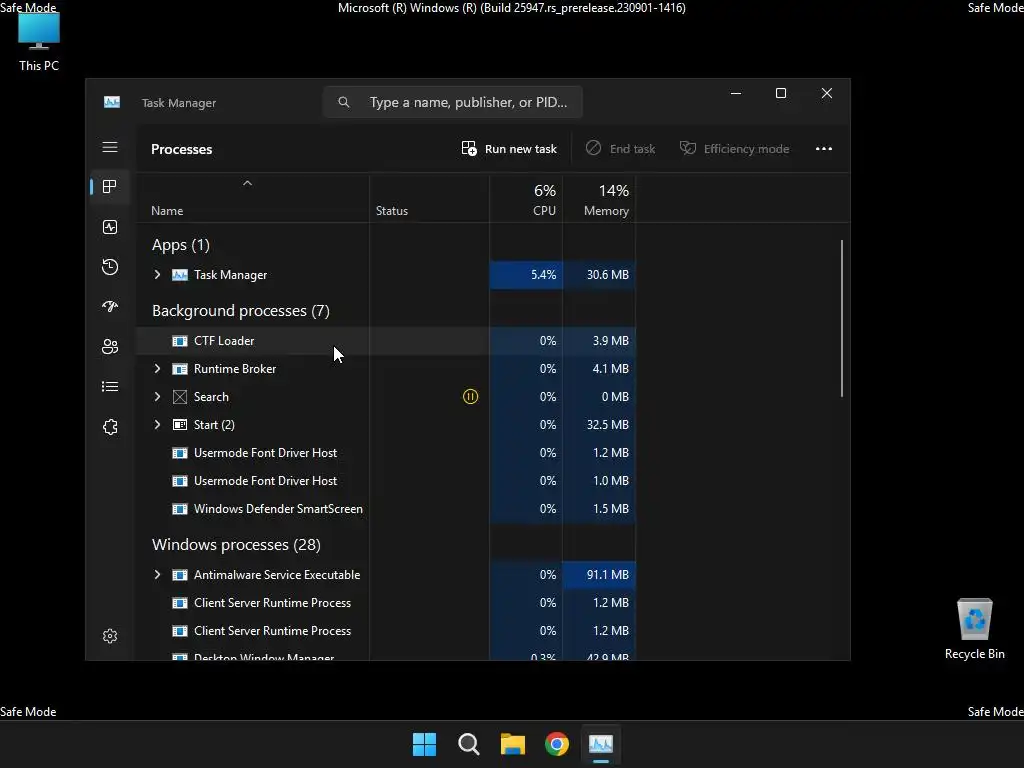Expand the Runtime Broker process
Screen dimensions: 1024x768
pos(157,368)
